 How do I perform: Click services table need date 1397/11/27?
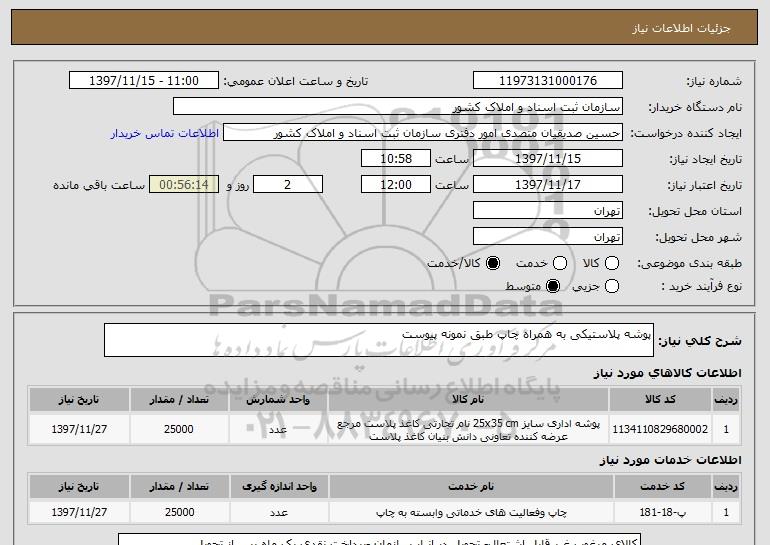[x=79, y=513]
